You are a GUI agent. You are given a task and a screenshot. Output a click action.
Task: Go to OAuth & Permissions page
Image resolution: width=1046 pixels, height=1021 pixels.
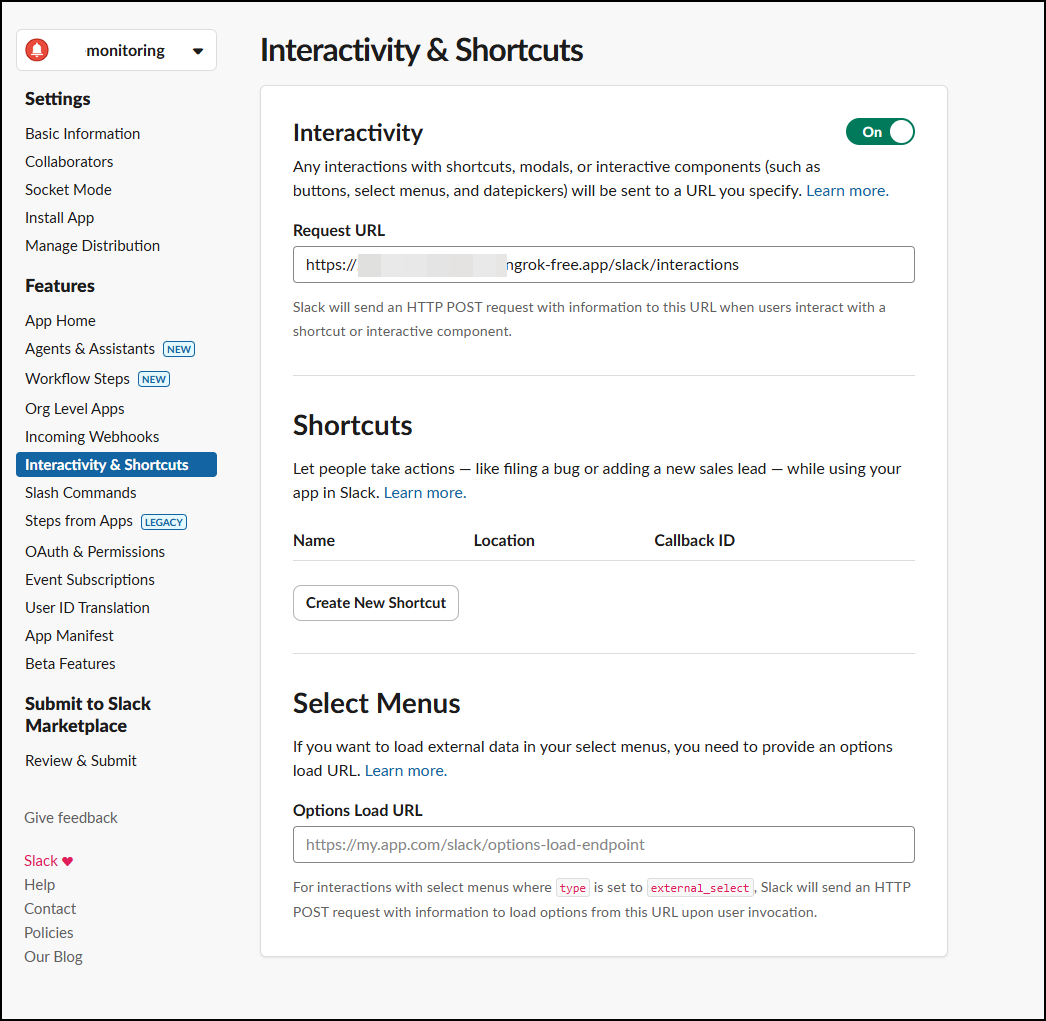pyautogui.click(x=95, y=552)
